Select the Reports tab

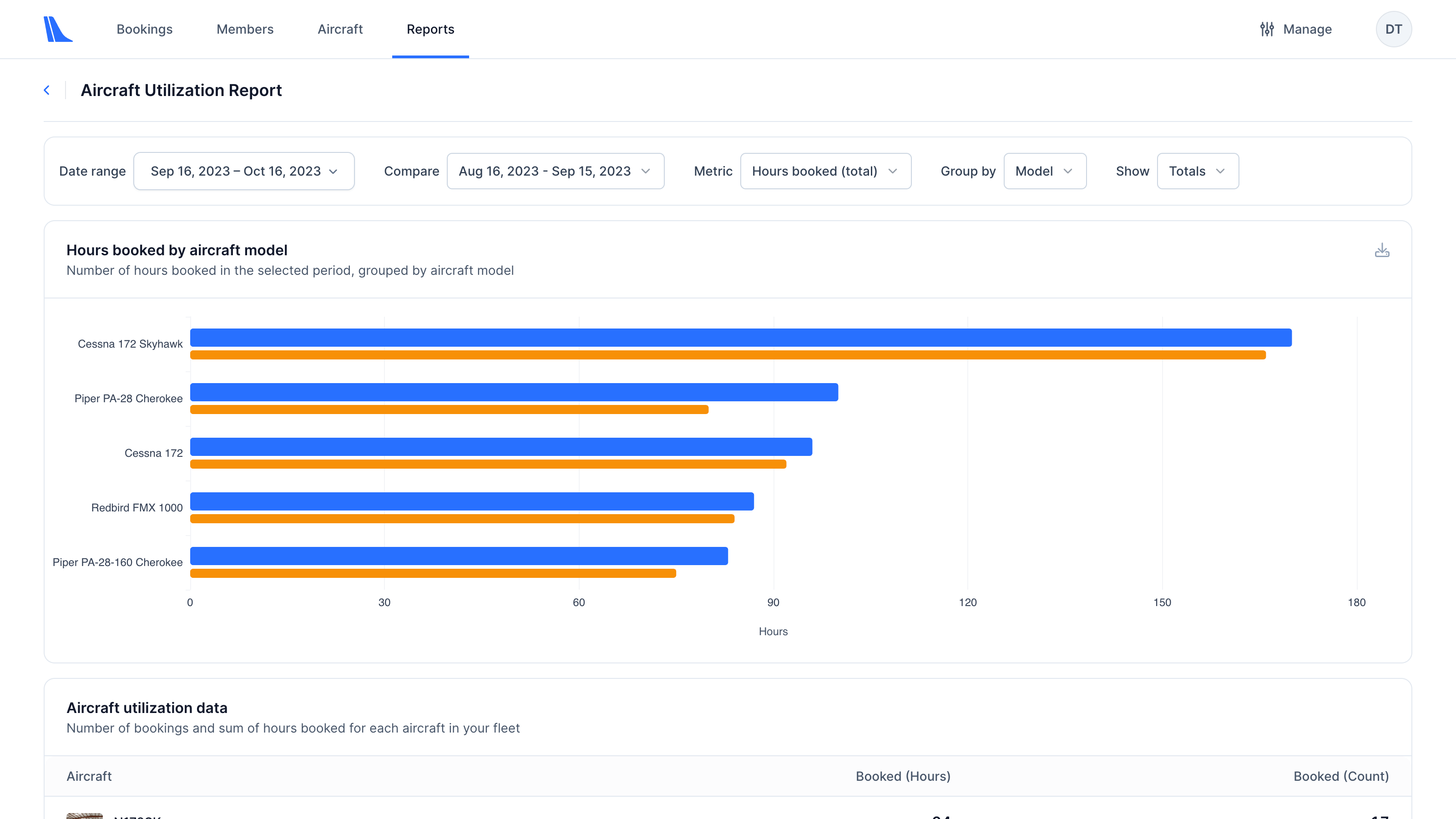click(430, 30)
